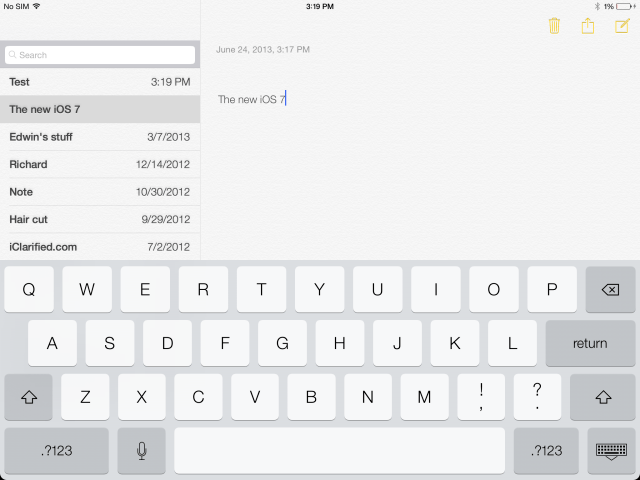Tap the question mark and period key
Screen dimensions: 640x480
click(537, 397)
